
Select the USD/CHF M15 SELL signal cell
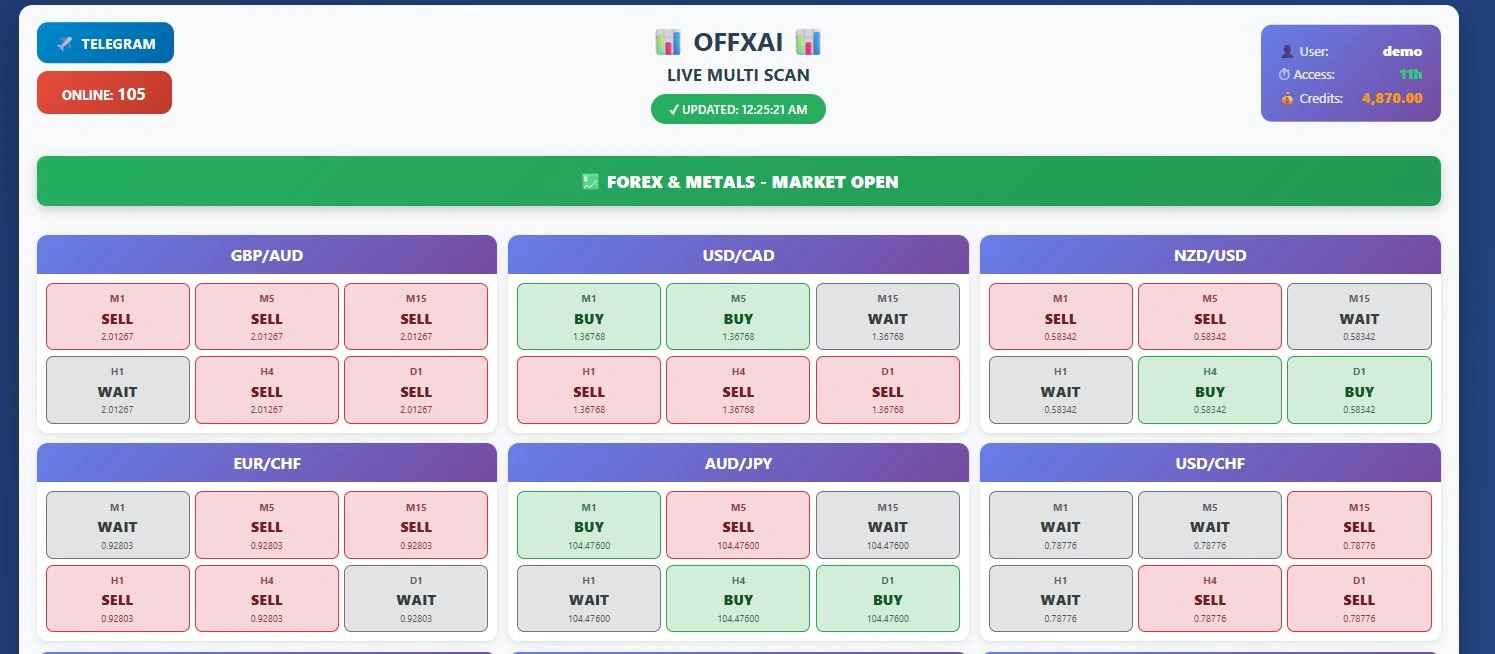[x=1359, y=524]
